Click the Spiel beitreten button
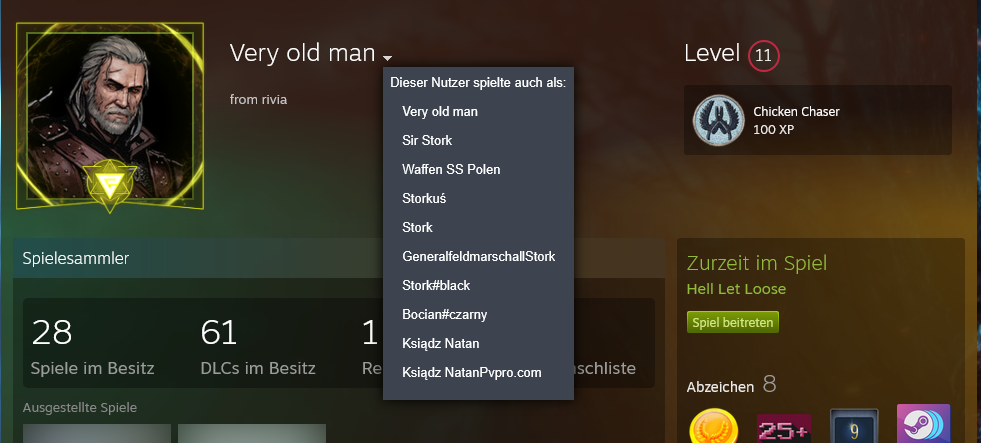 [x=733, y=322]
